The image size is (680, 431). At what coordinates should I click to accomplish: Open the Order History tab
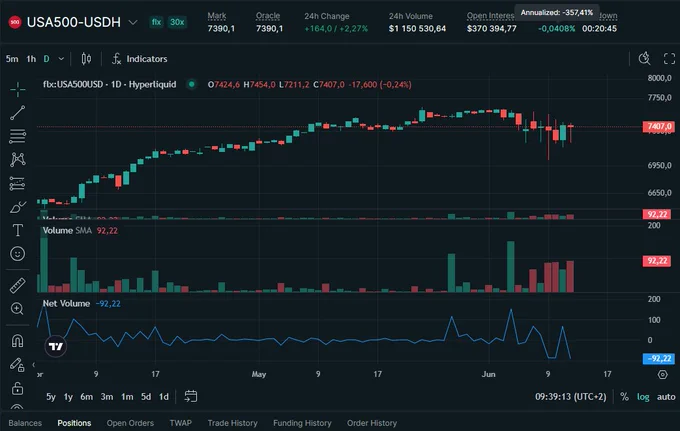pyautogui.click(x=372, y=423)
